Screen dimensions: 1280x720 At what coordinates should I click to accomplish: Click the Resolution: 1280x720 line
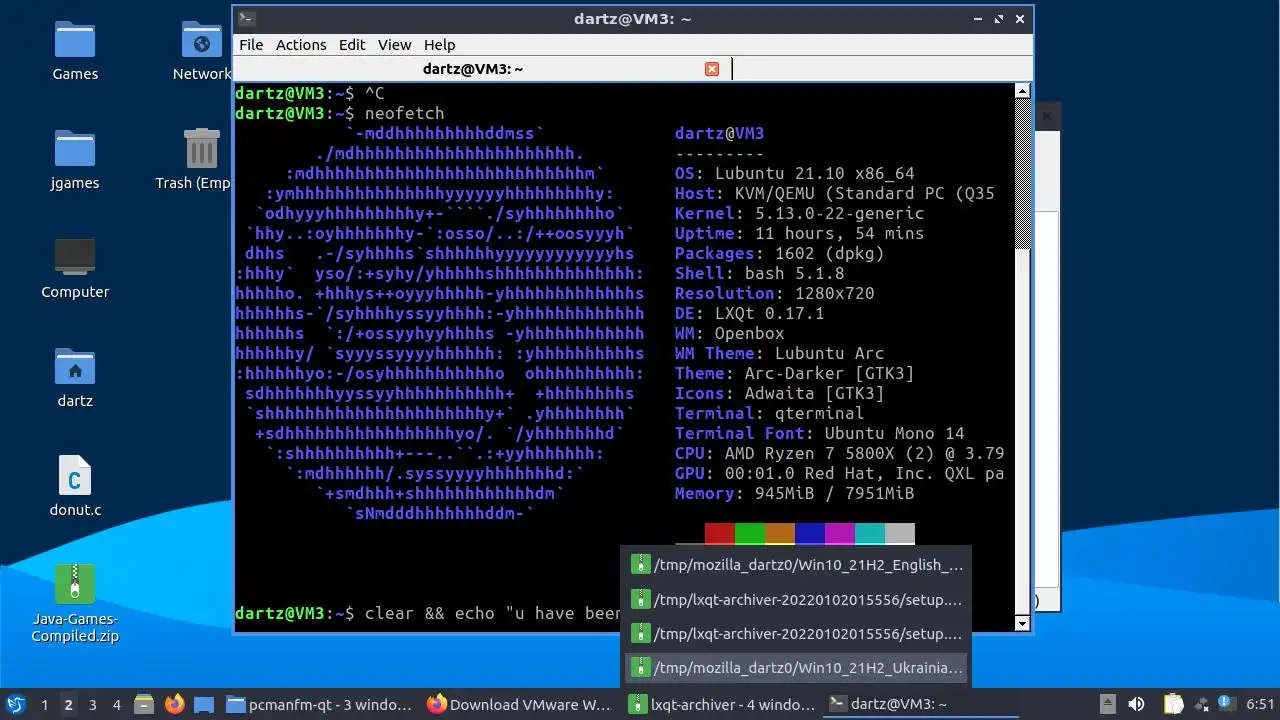(775, 293)
